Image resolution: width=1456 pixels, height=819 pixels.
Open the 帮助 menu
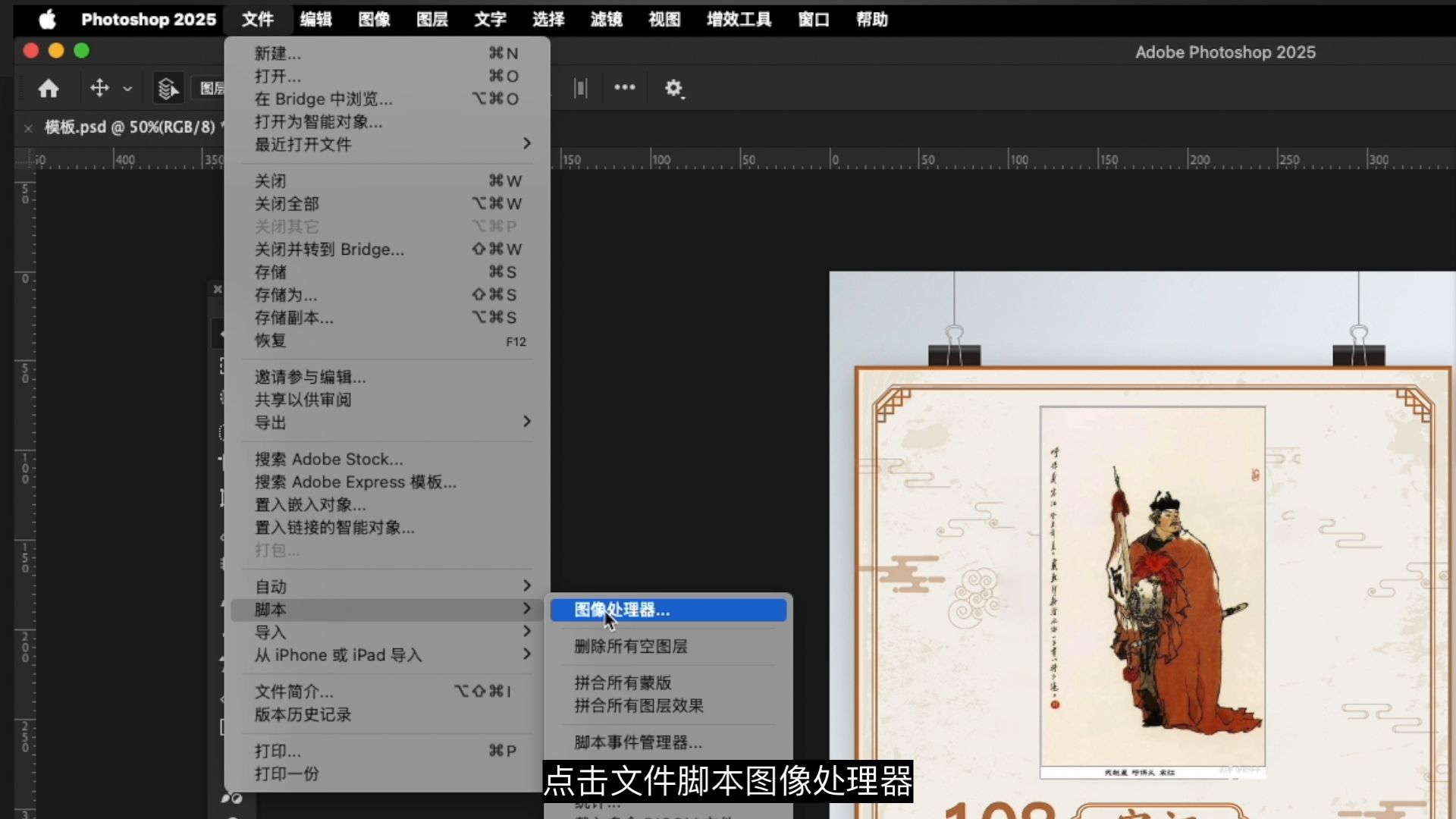872,19
